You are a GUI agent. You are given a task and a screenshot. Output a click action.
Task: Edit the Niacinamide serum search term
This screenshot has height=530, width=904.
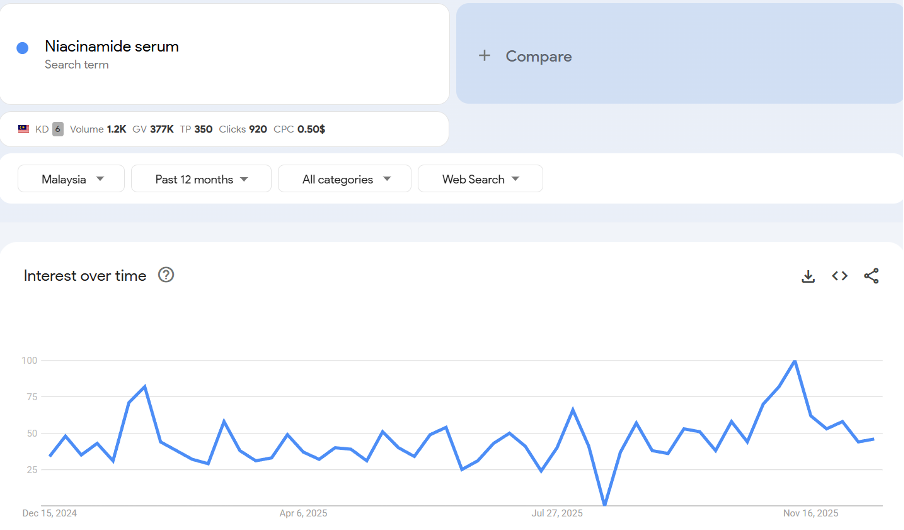tap(112, 47)
